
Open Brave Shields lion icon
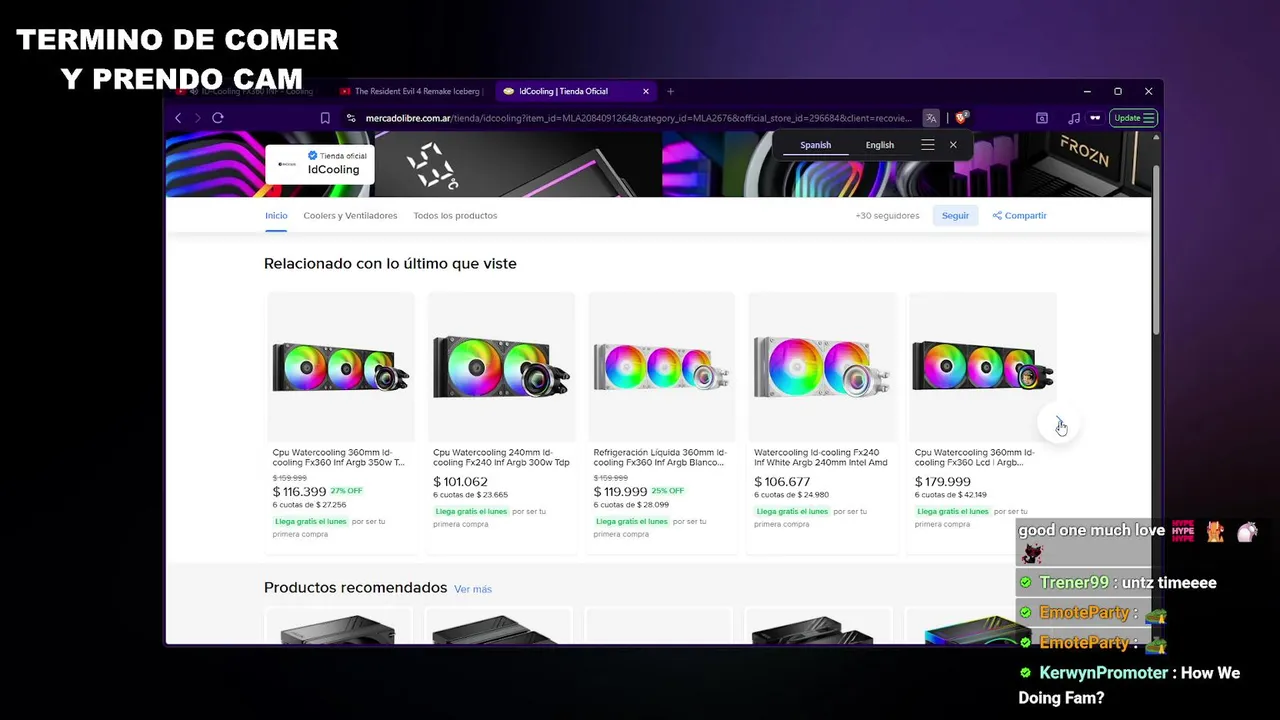coord(961,118)
